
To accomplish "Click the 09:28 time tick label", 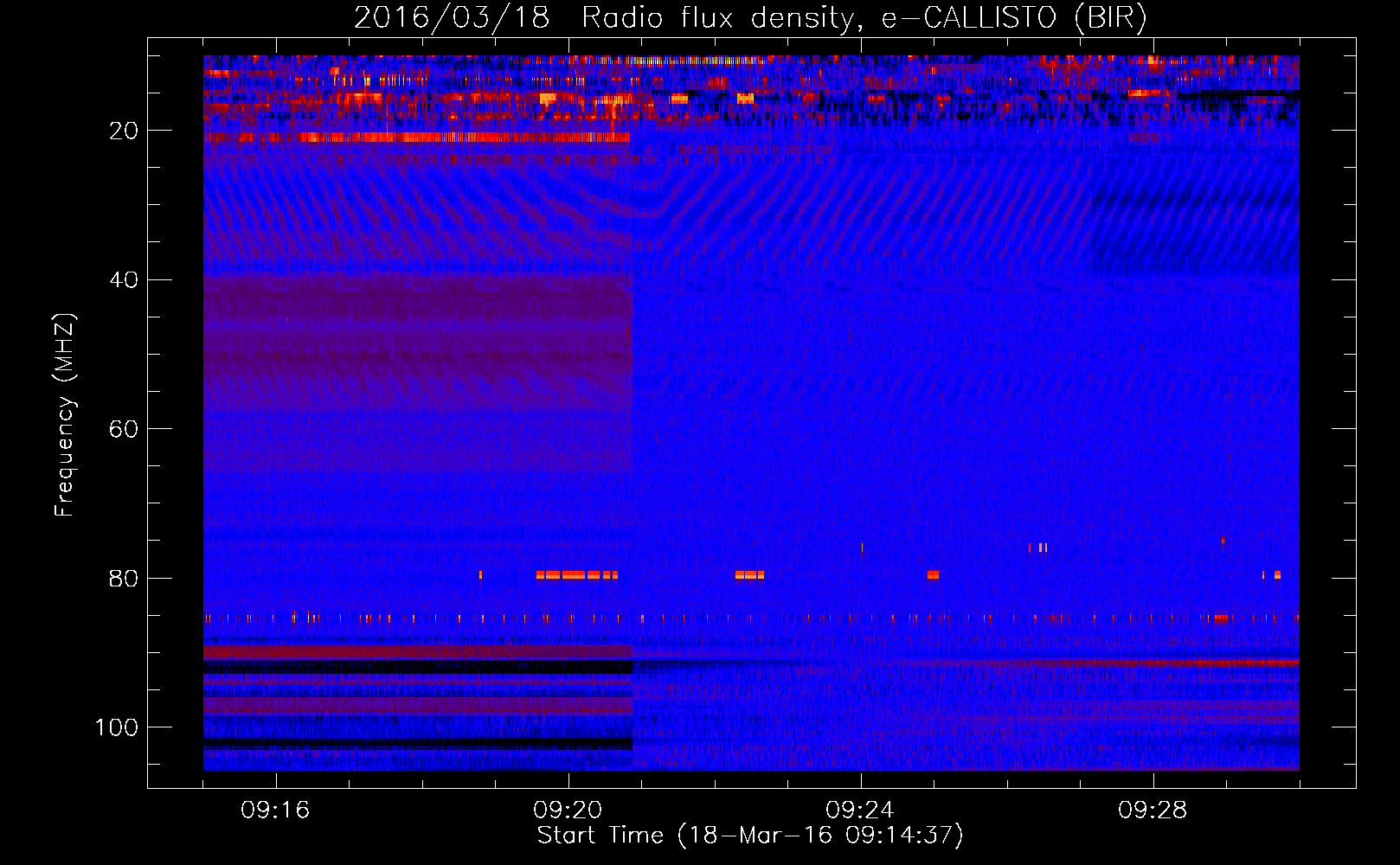I will click(1153, 811).
